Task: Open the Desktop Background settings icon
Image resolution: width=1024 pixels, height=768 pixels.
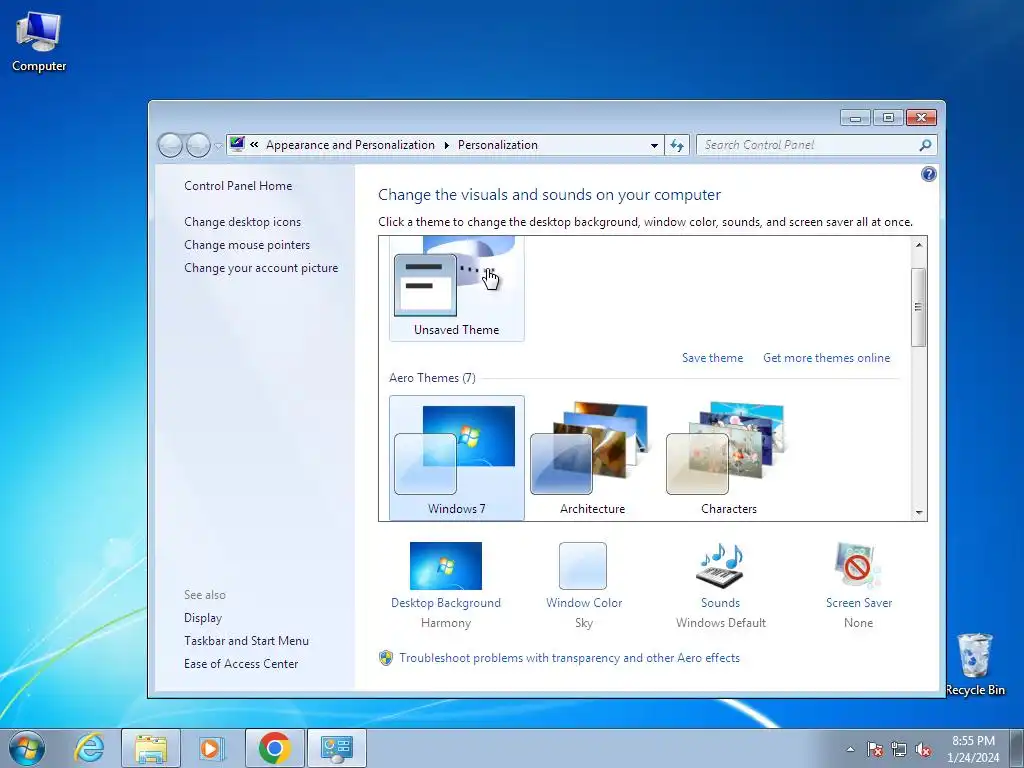Action: pos(445,566)
